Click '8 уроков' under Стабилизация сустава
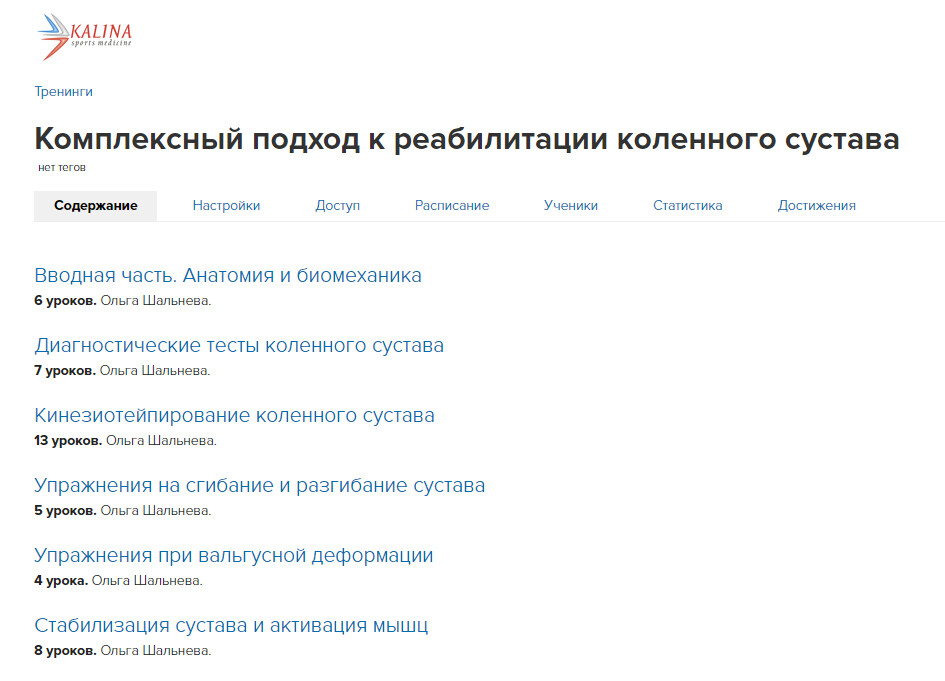945x681 pixels. (65, 651)
